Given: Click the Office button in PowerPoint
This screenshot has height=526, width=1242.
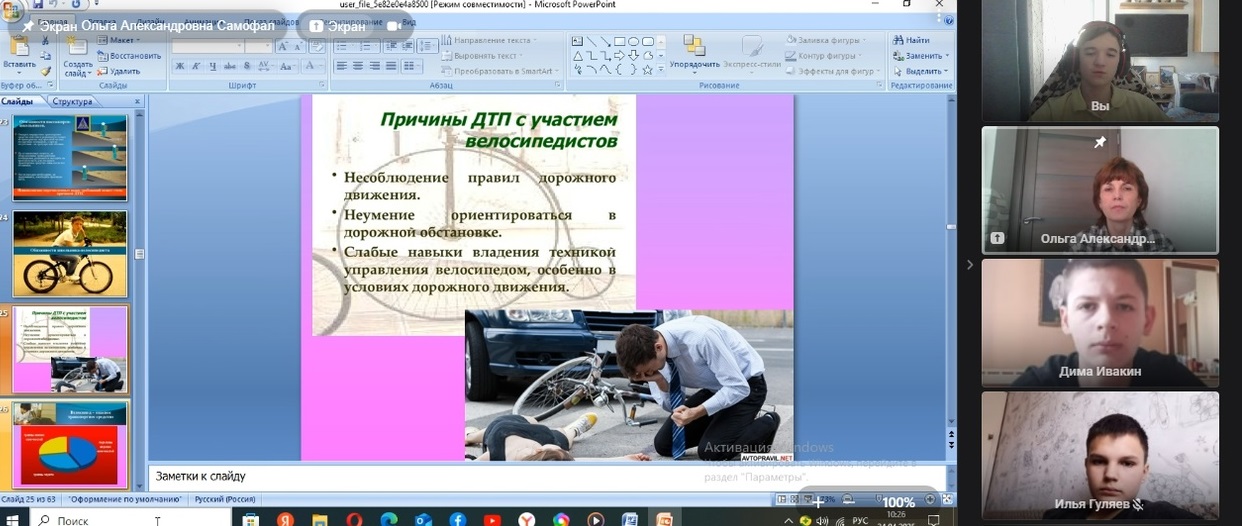Looking at the screenshot, I should (x=13, y=10).
